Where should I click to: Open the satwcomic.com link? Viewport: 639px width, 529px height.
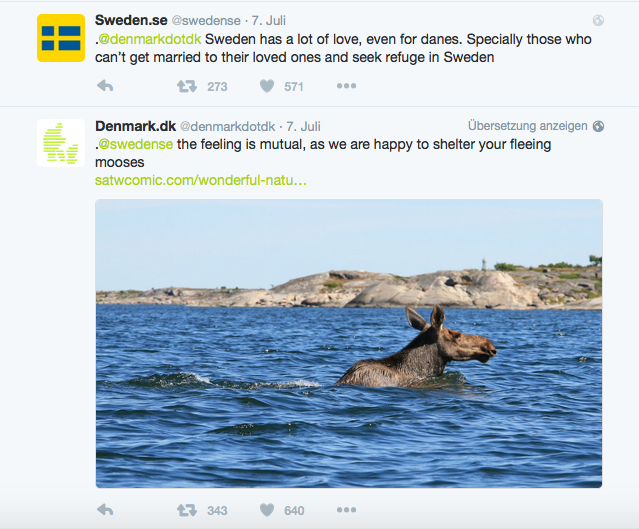[201, 181]
